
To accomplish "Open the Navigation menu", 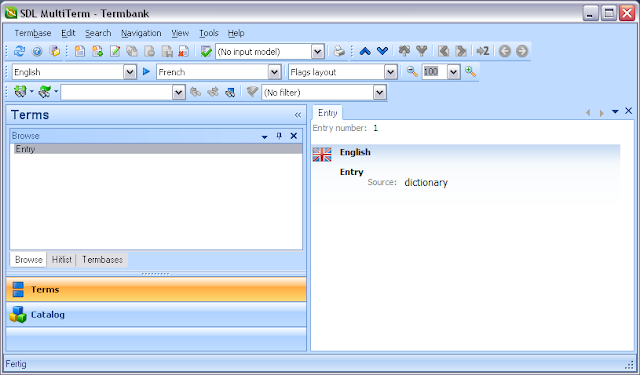I will tap(141, 33).
